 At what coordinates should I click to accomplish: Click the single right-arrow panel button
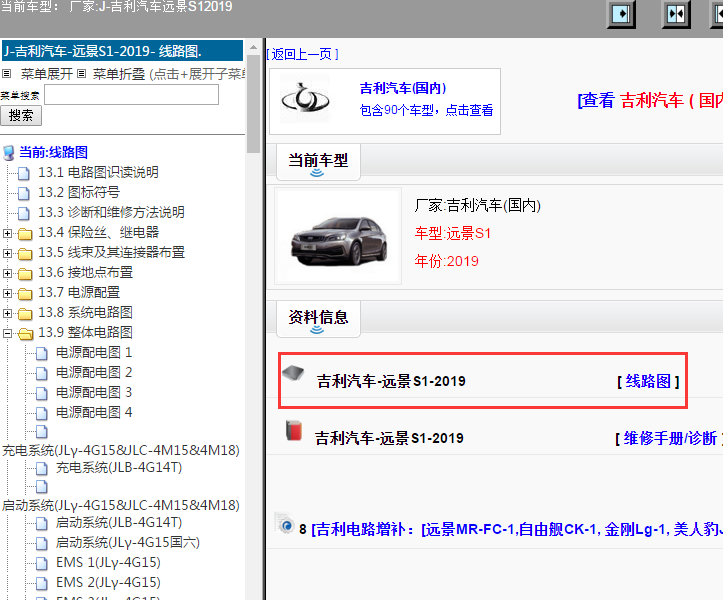[x=621, y=14]
